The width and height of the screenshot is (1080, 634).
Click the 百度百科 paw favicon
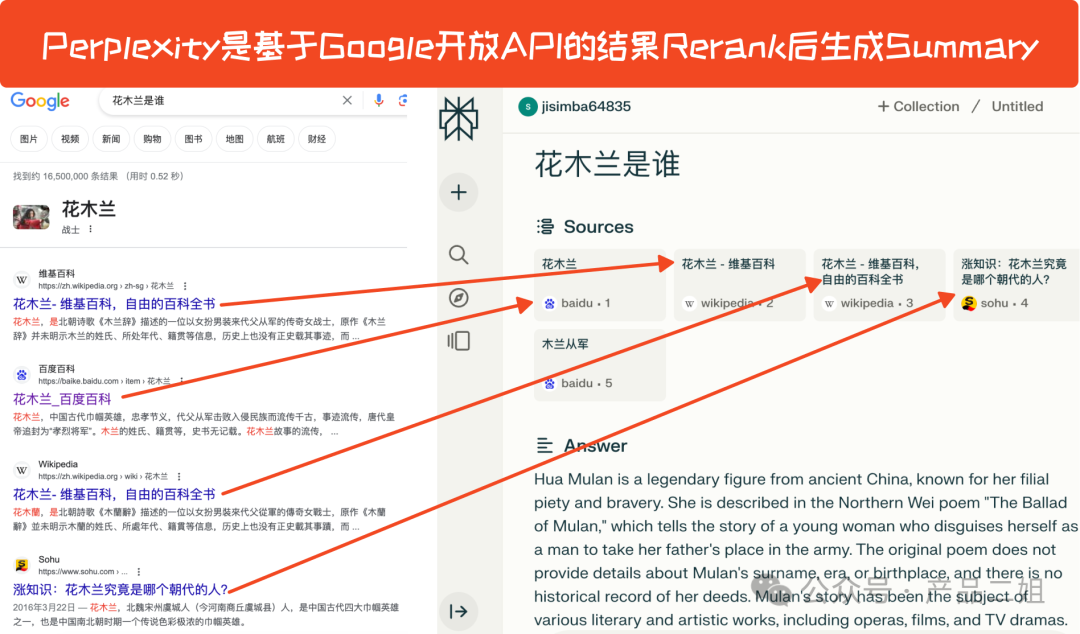click(x=22, y=375)
